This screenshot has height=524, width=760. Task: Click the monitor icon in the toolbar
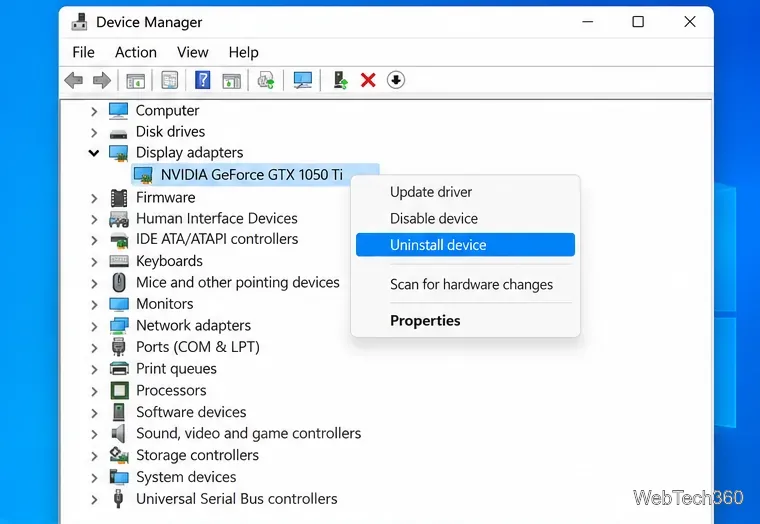point(303,80)
